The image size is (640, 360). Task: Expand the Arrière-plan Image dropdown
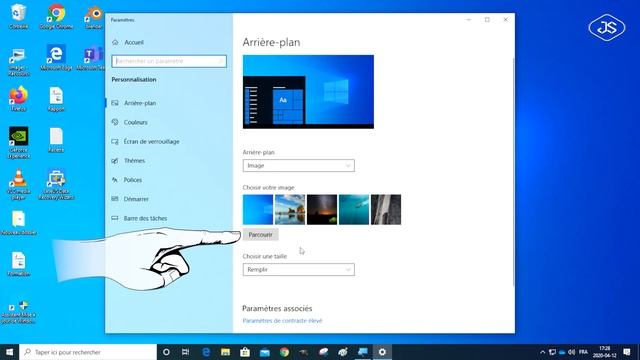298,165
